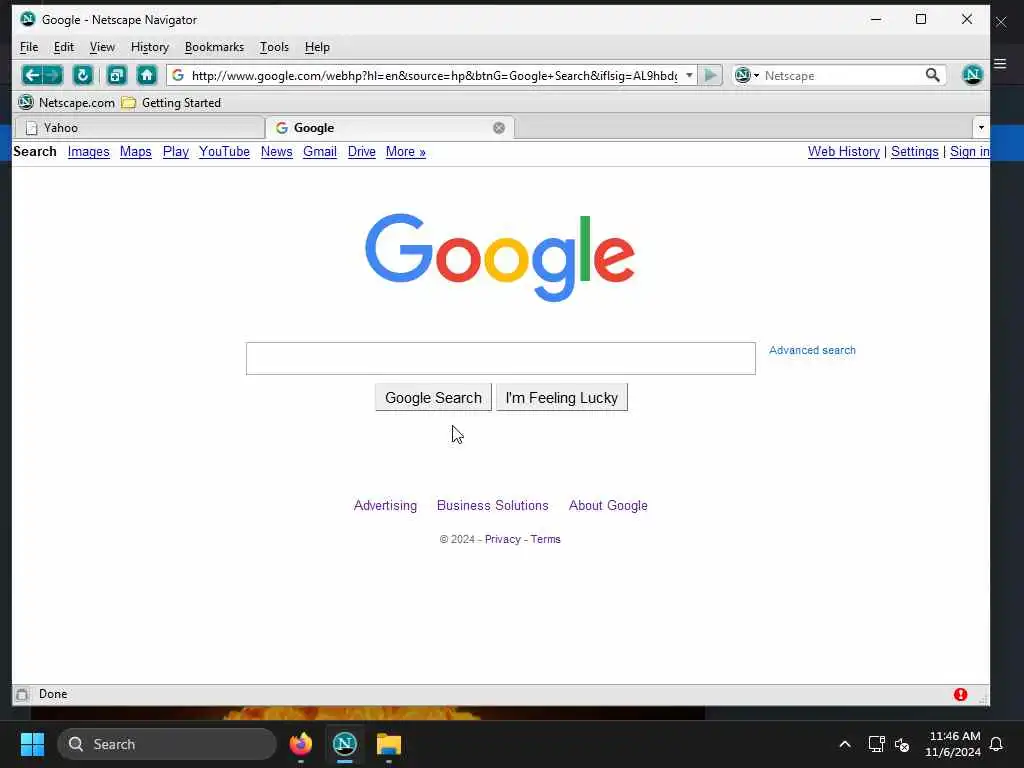Screen dimensions: 1024x768
Task: Open the Bookmarks menu
Action: [214, 47]
